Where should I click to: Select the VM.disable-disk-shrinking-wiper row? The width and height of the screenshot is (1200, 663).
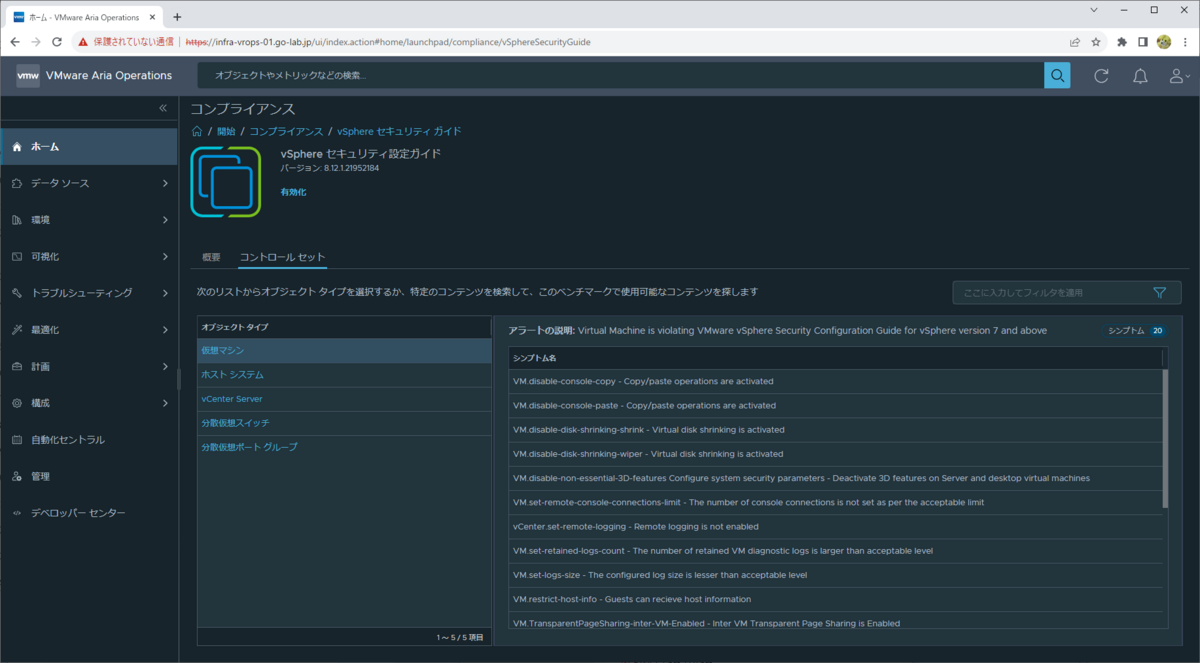coord(835,454)
